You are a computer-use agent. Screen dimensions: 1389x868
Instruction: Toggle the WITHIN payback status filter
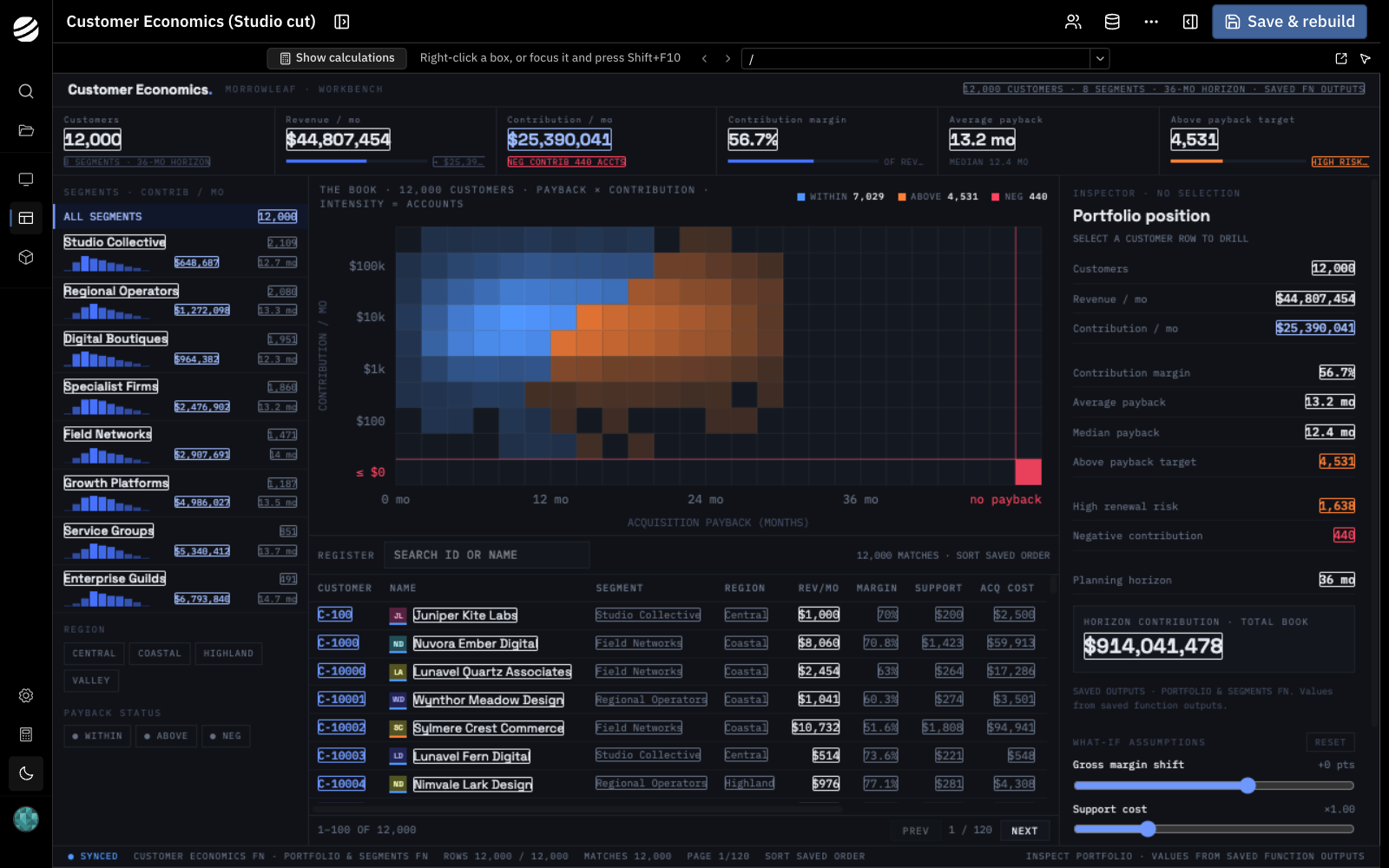click(x=97, y=736)
